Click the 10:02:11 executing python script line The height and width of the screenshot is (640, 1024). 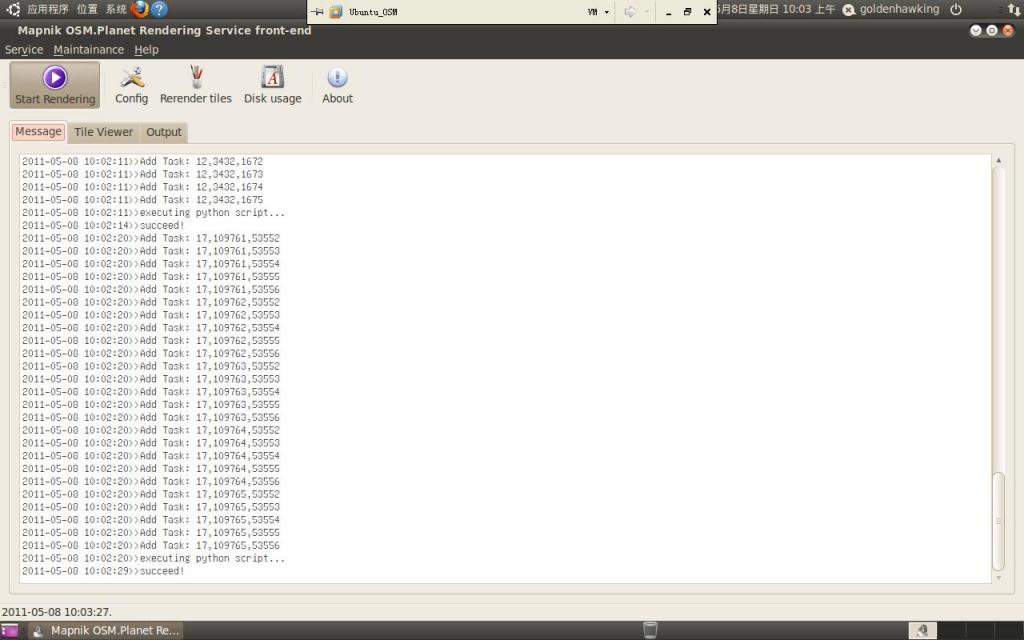pyautogui.click(x=153, y=212)
